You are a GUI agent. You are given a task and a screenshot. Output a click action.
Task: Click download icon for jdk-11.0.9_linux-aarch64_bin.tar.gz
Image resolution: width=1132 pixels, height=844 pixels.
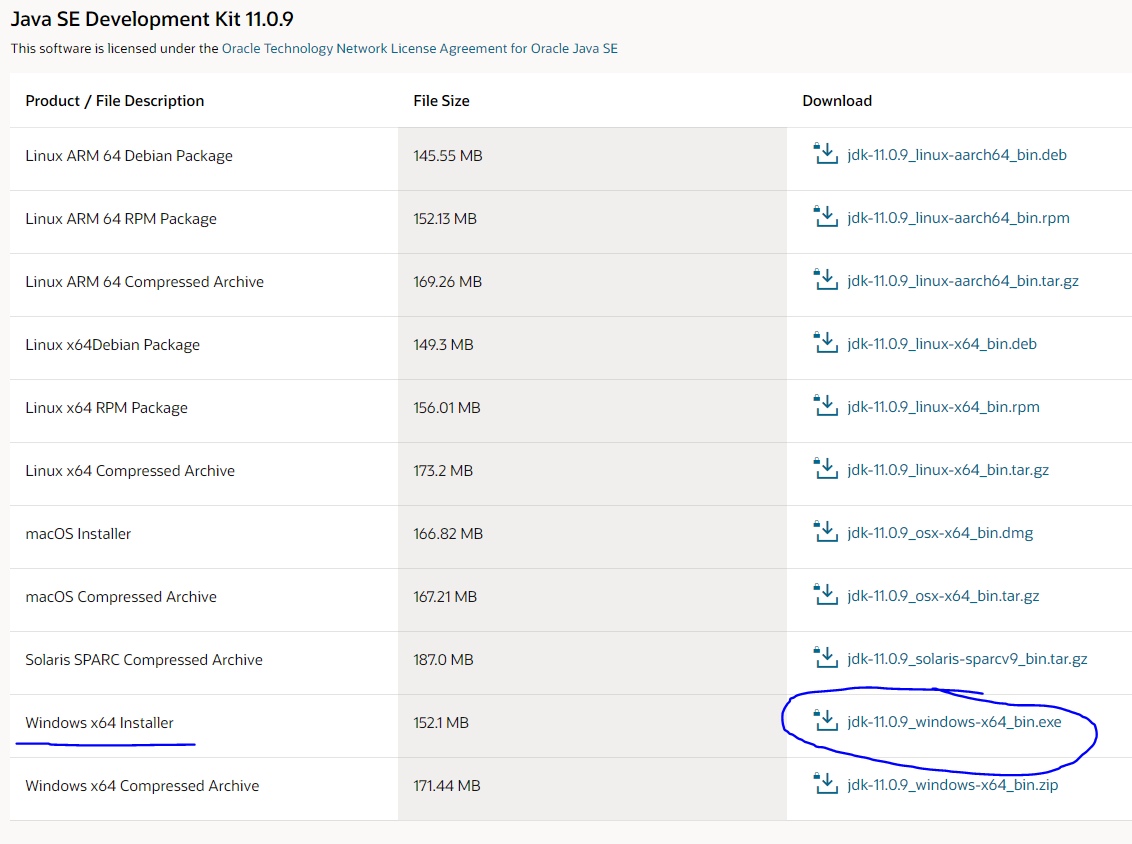tap(825, 279)
